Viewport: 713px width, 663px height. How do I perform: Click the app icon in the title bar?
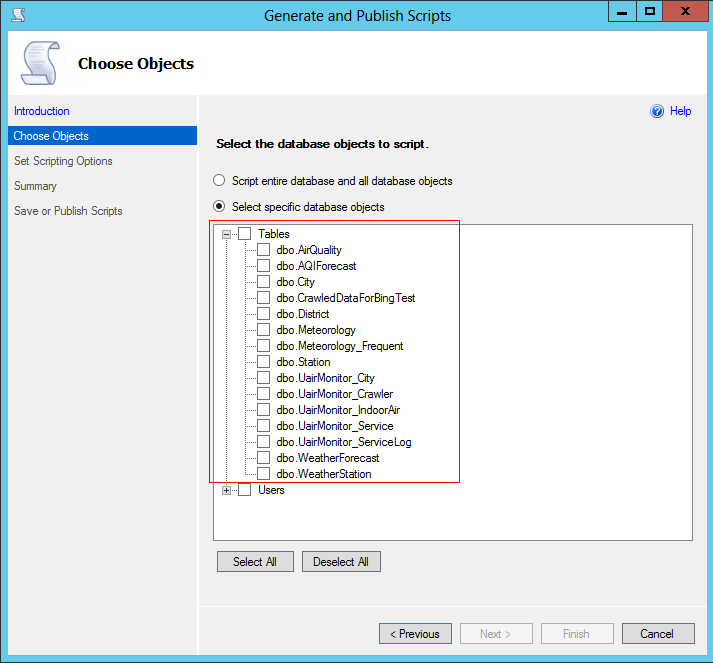click(x=17, y=15)
